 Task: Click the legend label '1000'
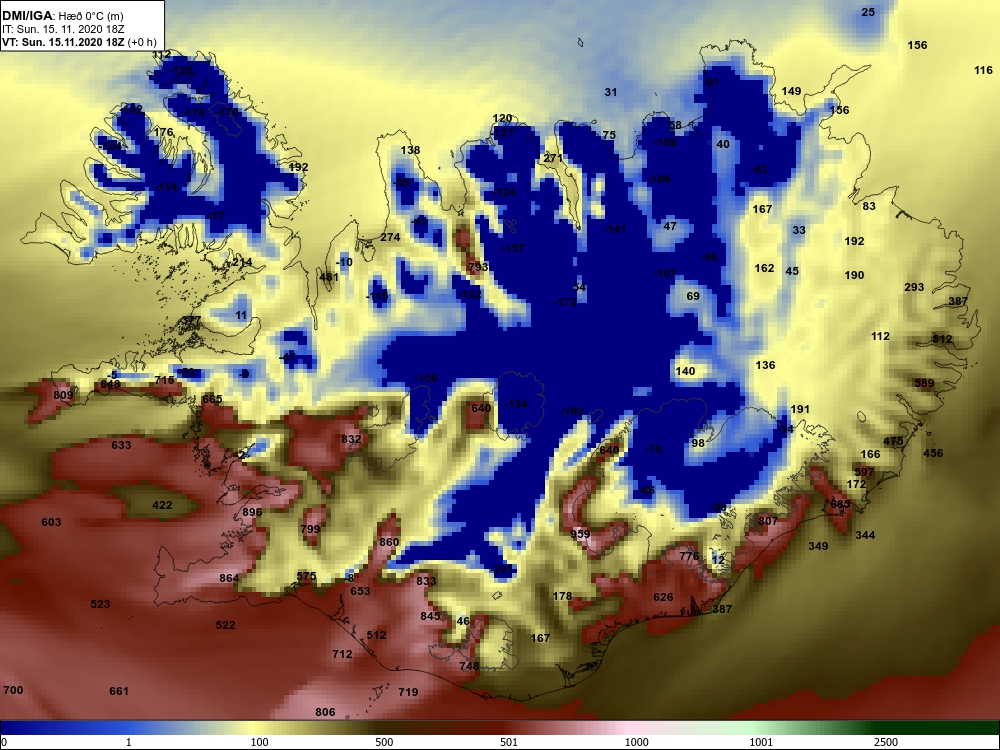click(x=636, y=742)
